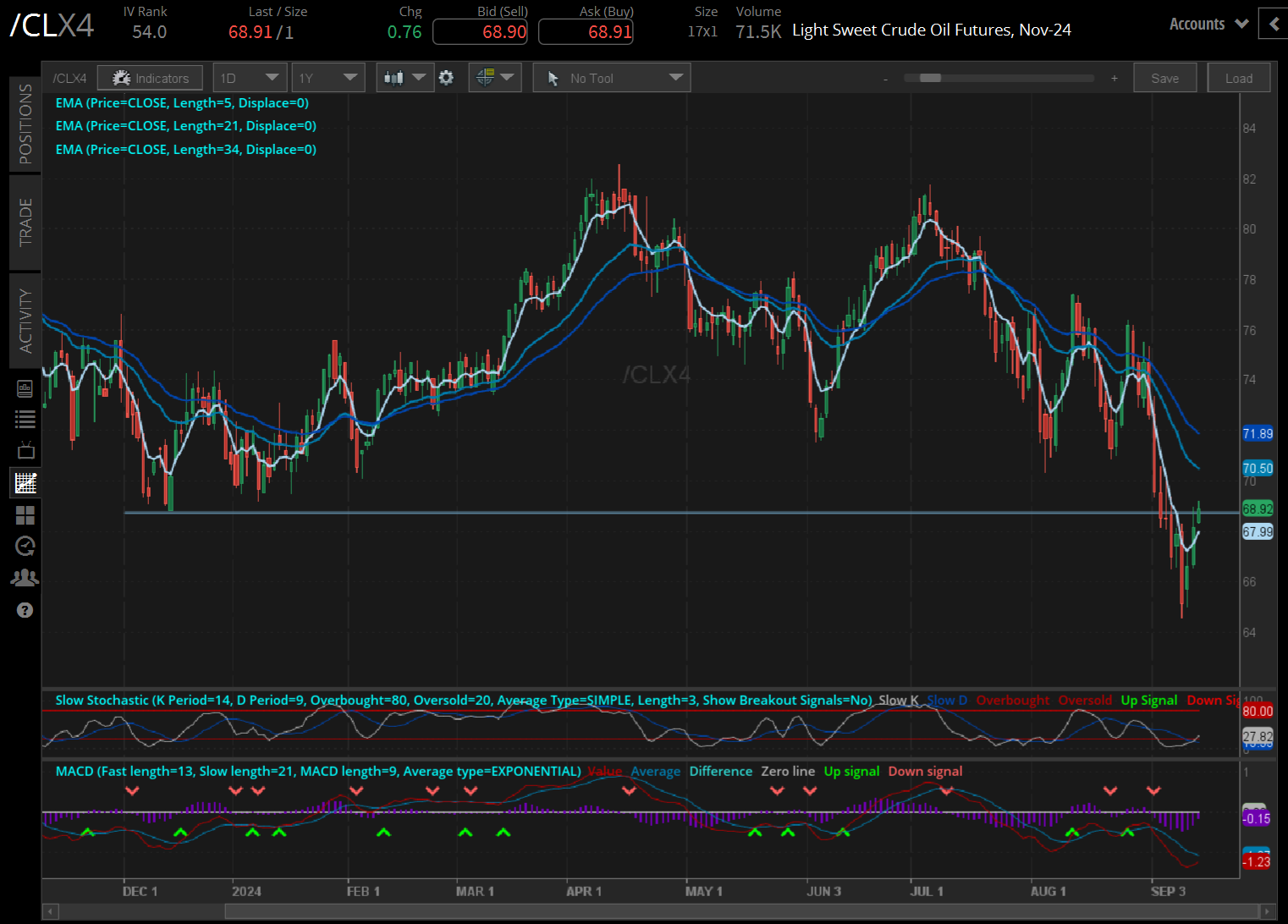The height and width of the screenshot is (924, 1288).
Task: Open the charts icon in the sidebar
Action: (x=25, y=482)
